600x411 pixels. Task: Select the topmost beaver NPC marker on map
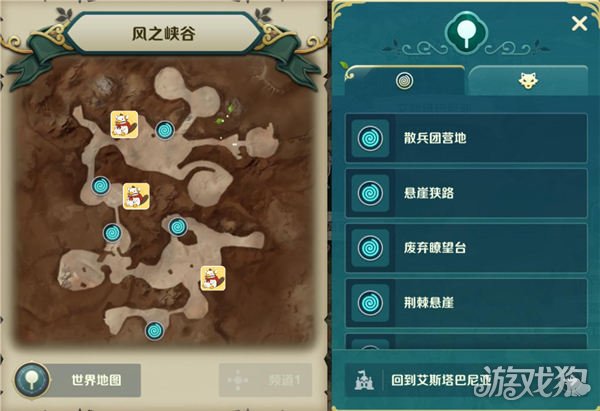[x=124, y=124]
